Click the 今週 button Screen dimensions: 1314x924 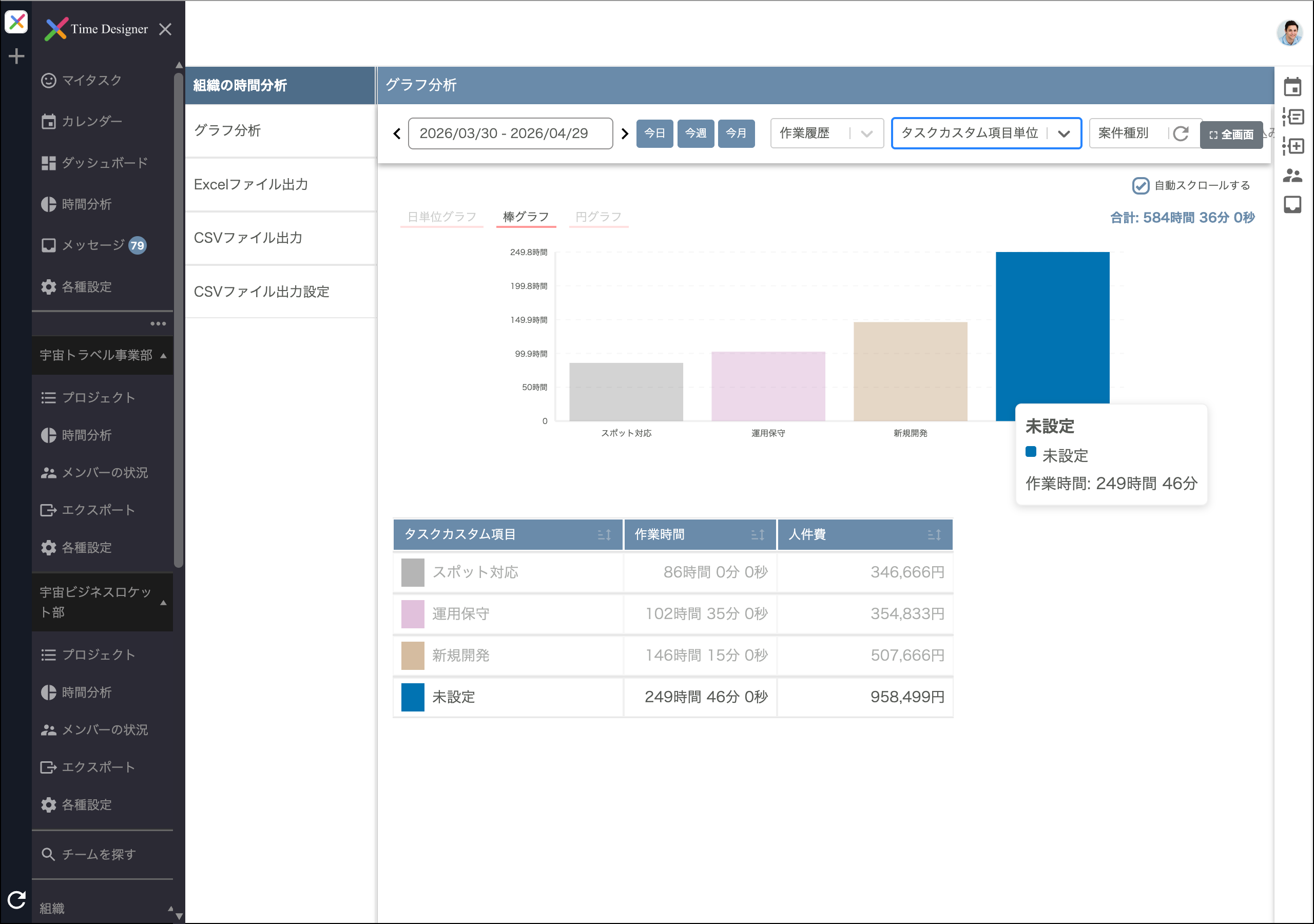[x=696, y=133]
